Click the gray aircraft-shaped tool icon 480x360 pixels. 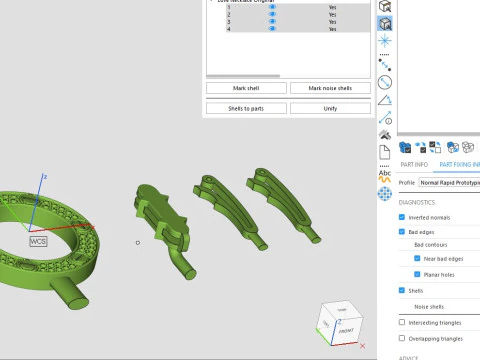pyautogui.click(x=385, y=135)
